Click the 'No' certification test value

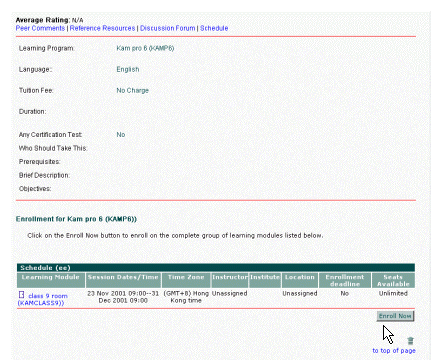pyautogui.click(x=121, y=135)
